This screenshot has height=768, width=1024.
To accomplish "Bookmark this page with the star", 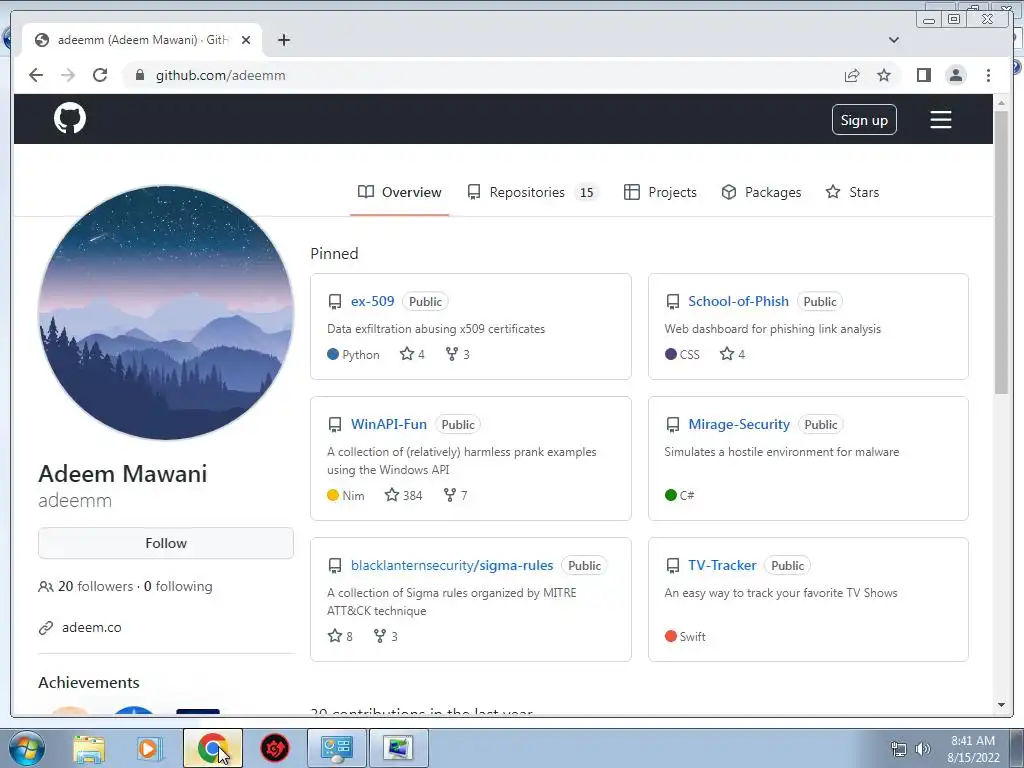I will tap(884, 76).
